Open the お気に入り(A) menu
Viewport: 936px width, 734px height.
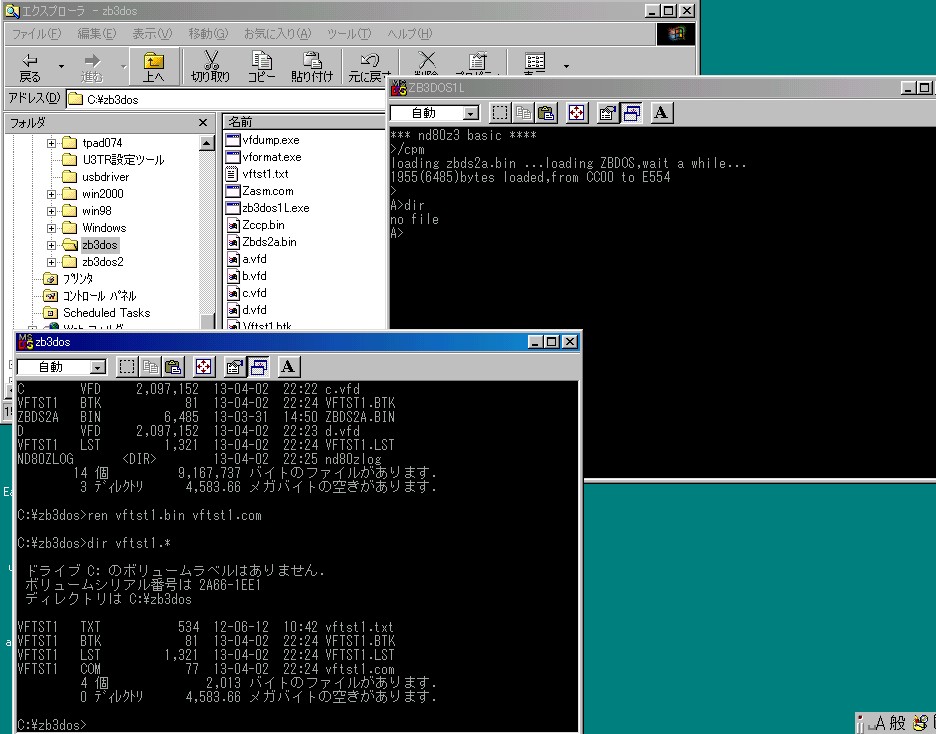(277, 34)
